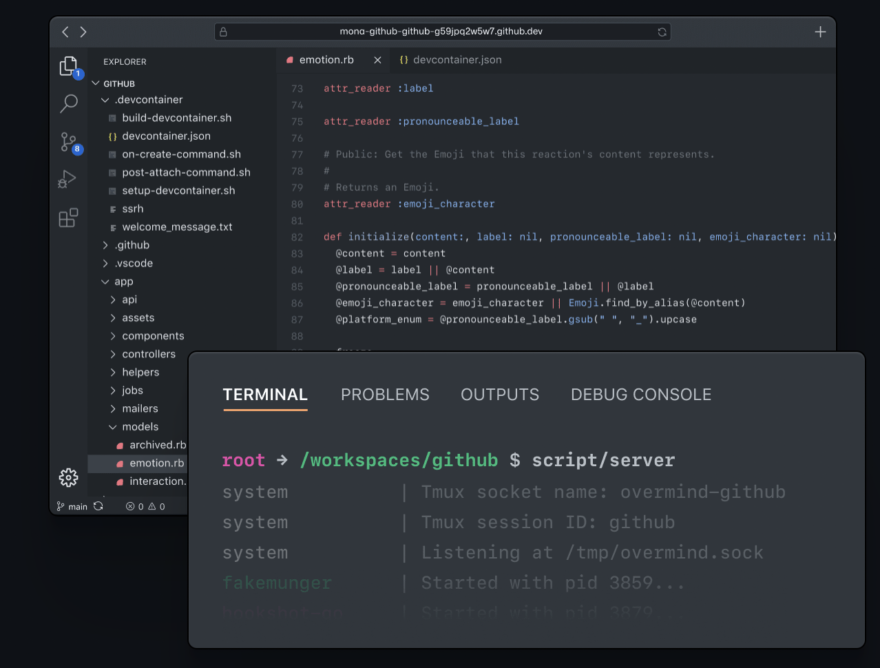Image resolution: width=880 pixels, height=668 pixels.
Task: Open the Extensions view
Action: 70,217
